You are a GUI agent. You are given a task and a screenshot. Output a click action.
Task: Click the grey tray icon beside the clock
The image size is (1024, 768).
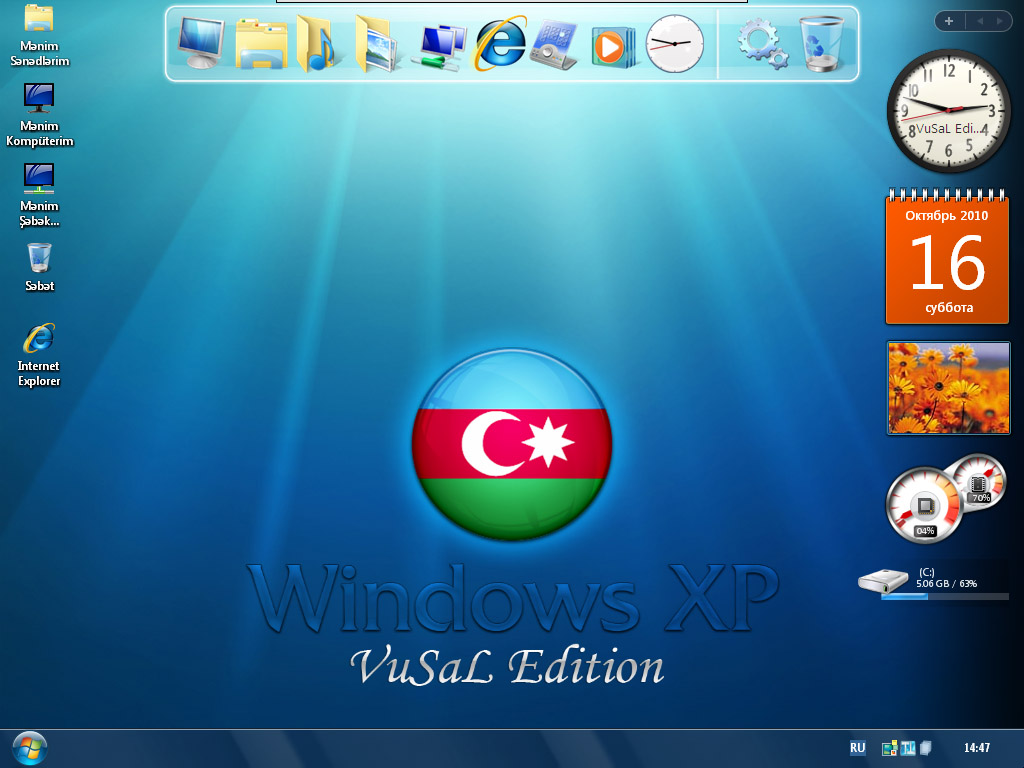coord(925,748)
